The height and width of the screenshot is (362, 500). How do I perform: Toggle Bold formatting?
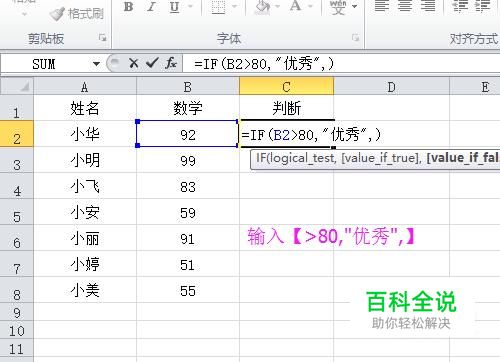pos(128,7)
